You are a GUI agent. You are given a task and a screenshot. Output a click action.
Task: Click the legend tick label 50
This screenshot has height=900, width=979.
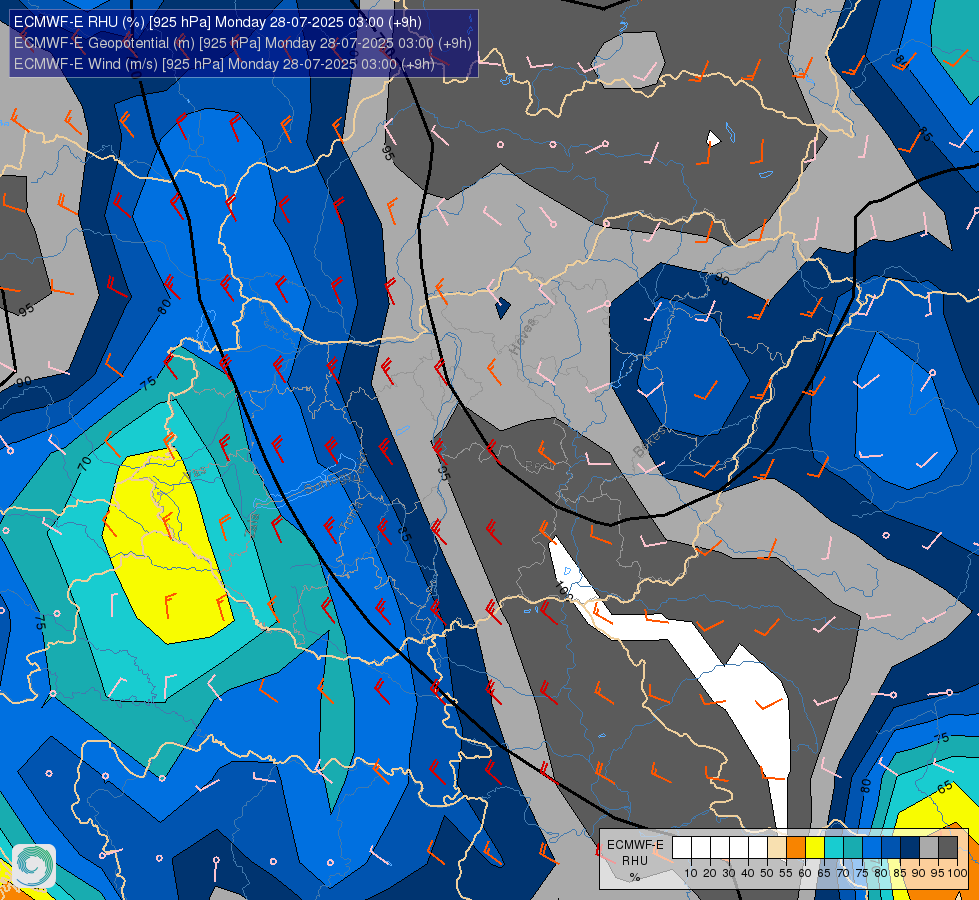[767, 873]
